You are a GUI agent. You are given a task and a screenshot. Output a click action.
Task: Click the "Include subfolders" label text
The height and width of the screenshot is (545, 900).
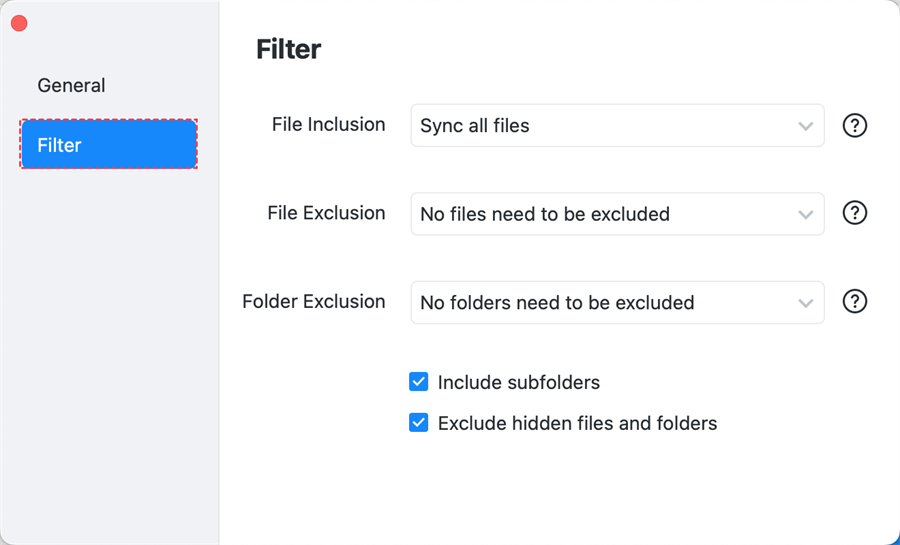click(x=518, y=382)
